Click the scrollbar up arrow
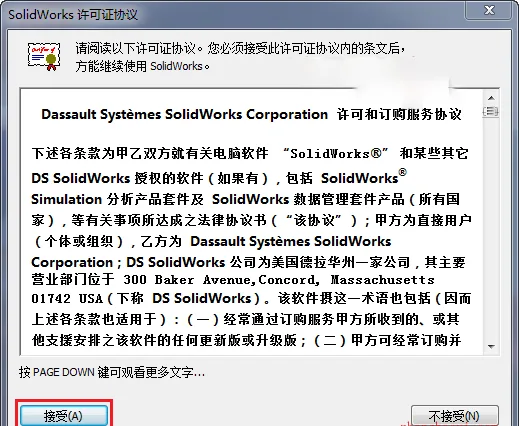Image resolution: width=519 pixels, height=426 pixels. tap(491, 98)
